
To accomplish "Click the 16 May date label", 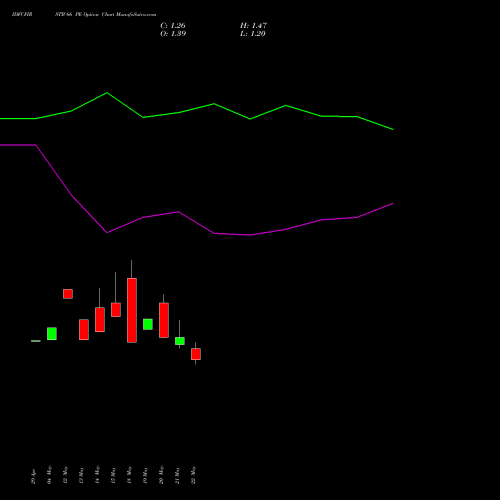I will click(129, 475).
